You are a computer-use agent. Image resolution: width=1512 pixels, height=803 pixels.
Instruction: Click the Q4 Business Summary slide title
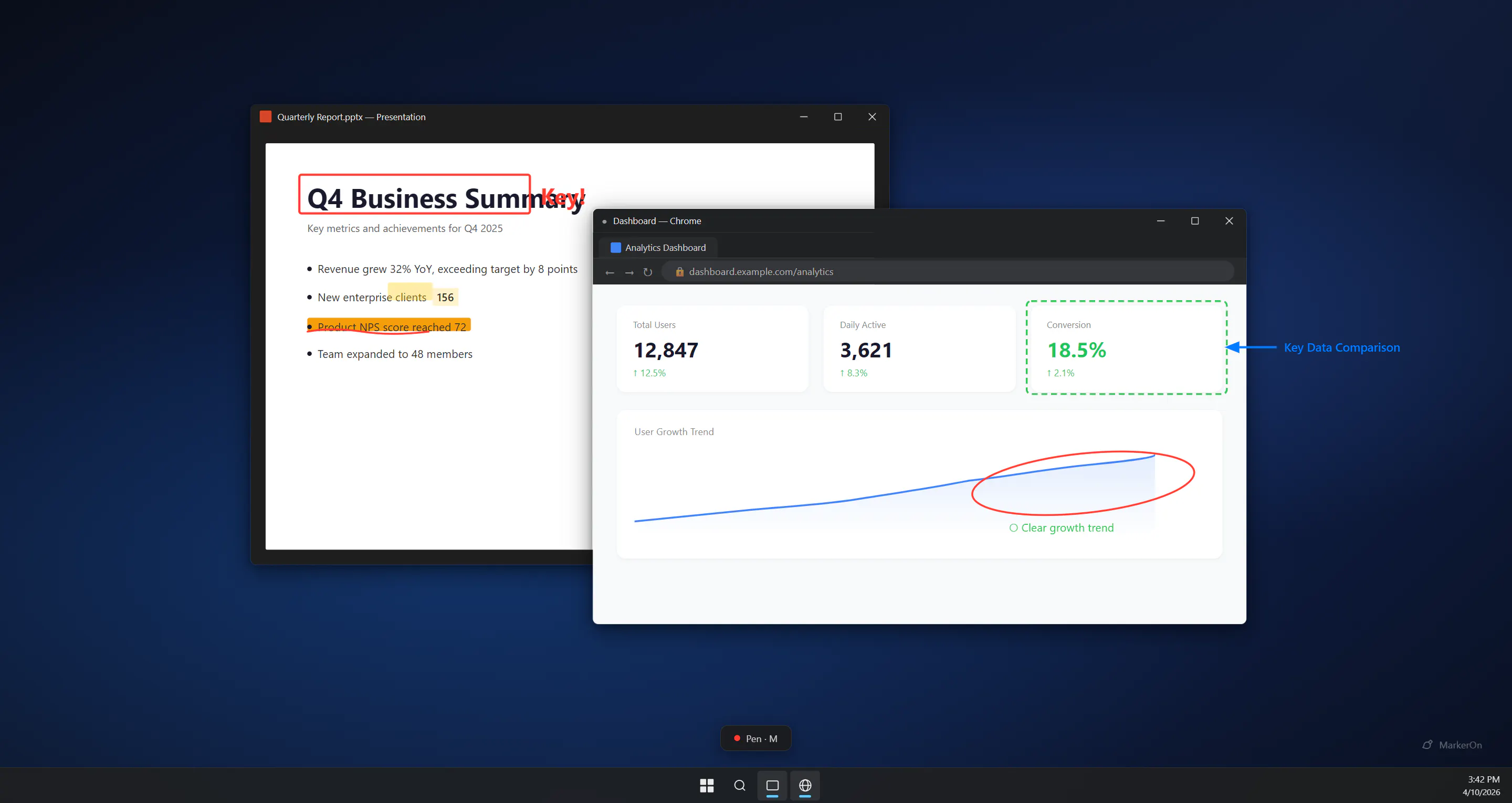click(x=446, y=198)
